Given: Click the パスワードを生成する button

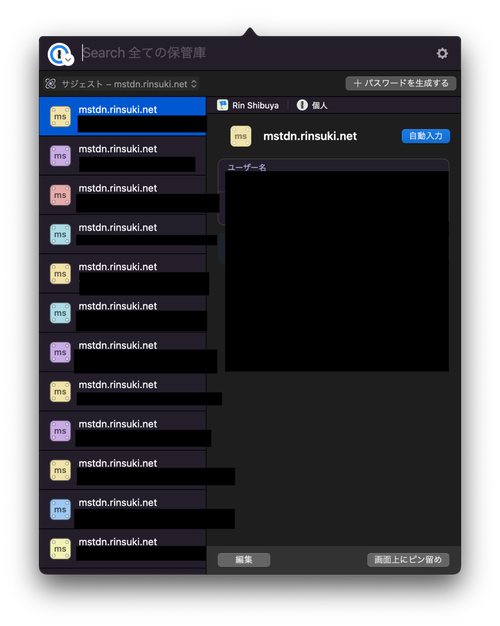Looking at the screenshot, I should click(x=401, y=83).
